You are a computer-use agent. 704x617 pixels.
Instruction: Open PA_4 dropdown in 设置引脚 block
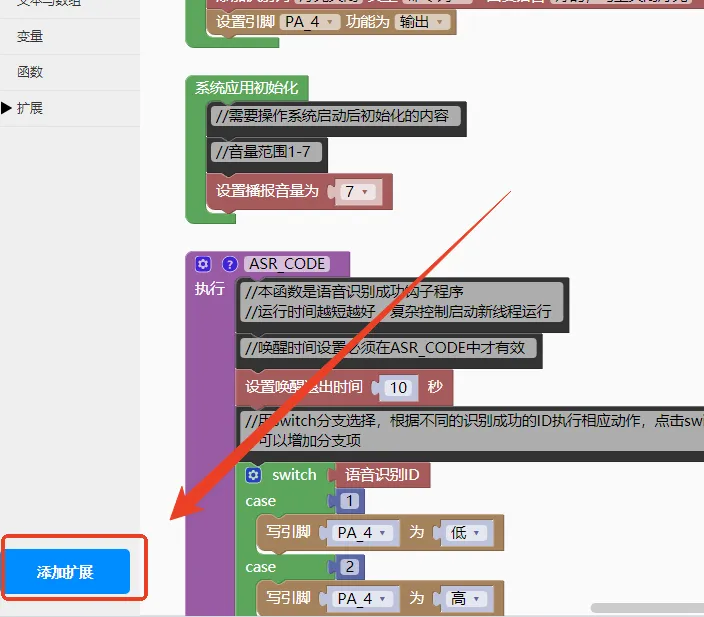click(310, 21)
